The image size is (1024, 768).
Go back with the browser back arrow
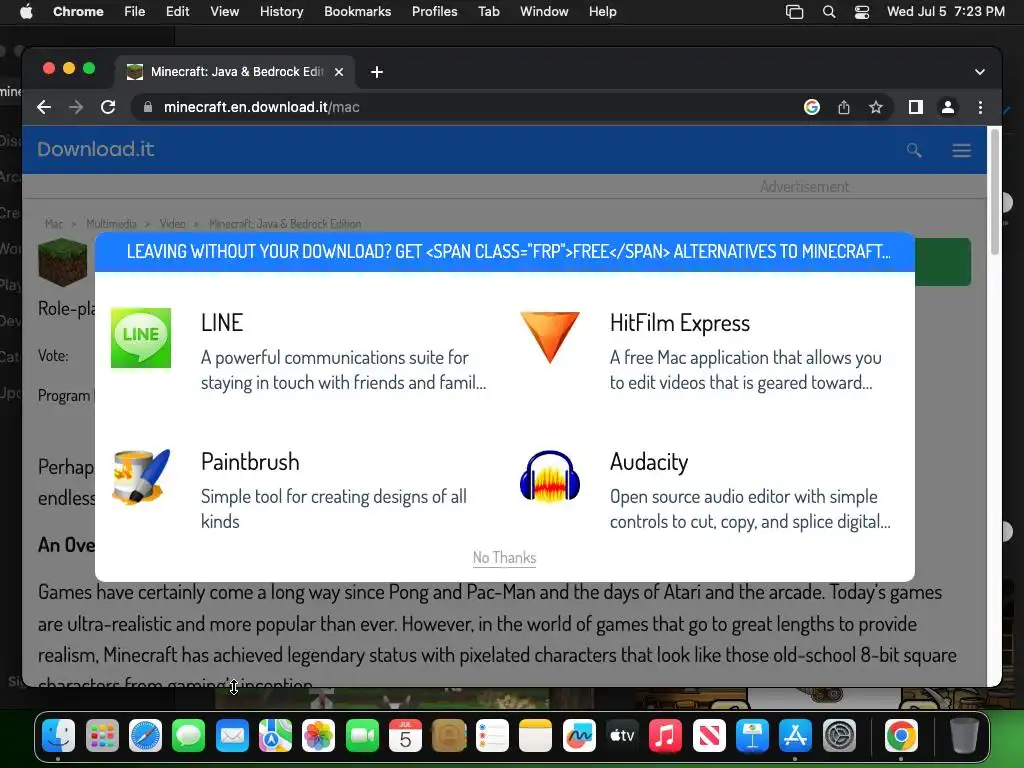click(44, 107)
